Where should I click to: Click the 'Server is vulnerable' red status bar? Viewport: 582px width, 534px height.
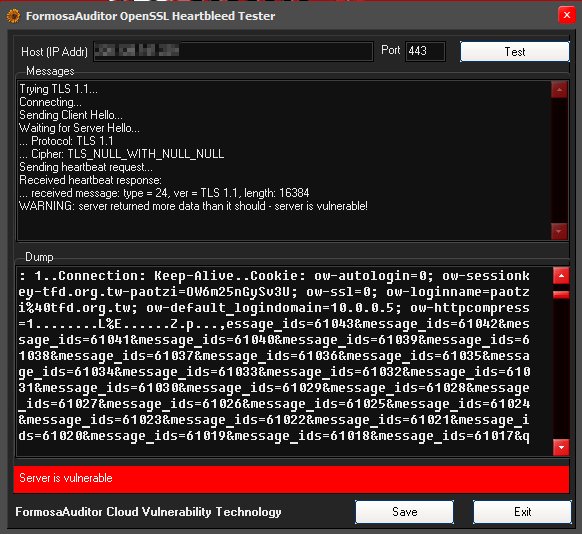click(291, 478)
